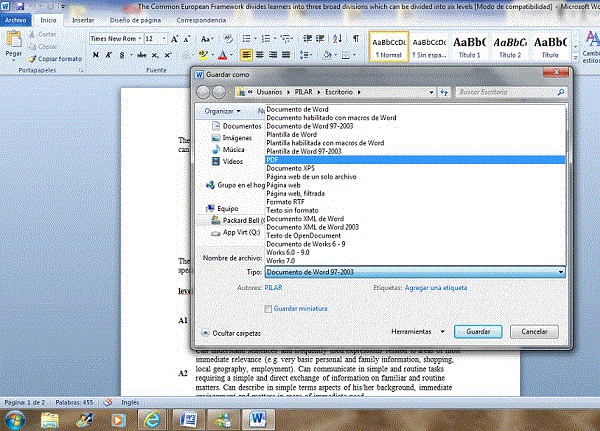Screen dimensions: 600x431
Task: Switch to Insertar tab
Action: click(x=83, y=20)
